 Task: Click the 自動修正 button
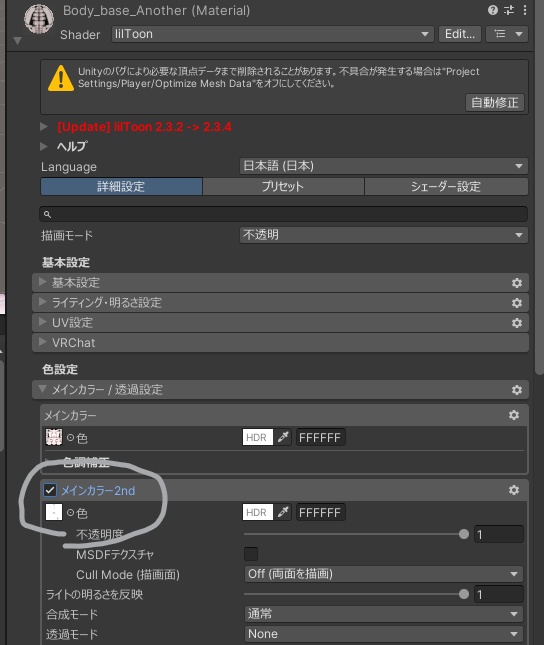tap(495, 102)
